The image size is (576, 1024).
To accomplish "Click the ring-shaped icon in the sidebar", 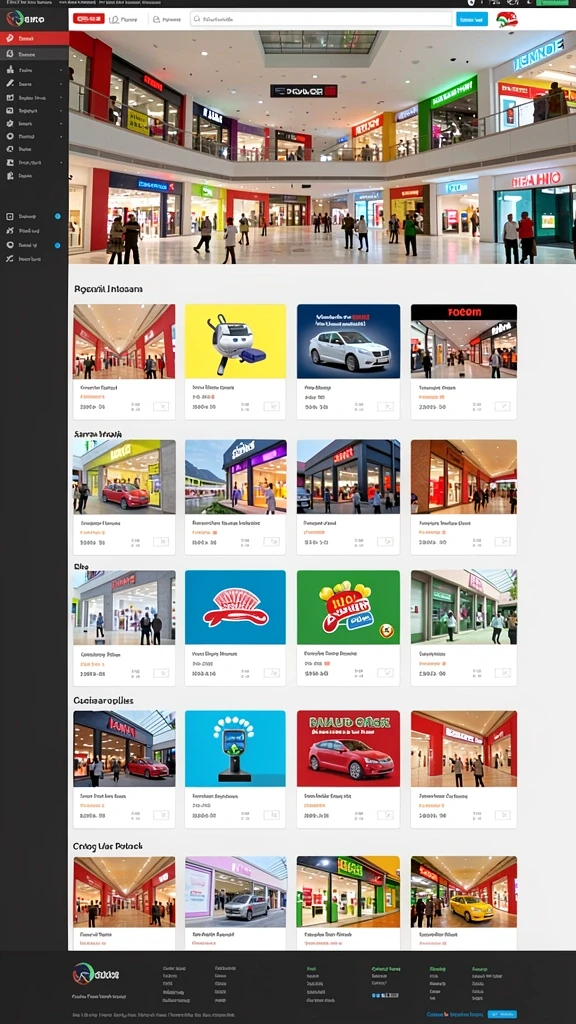I will click(10, 136).
